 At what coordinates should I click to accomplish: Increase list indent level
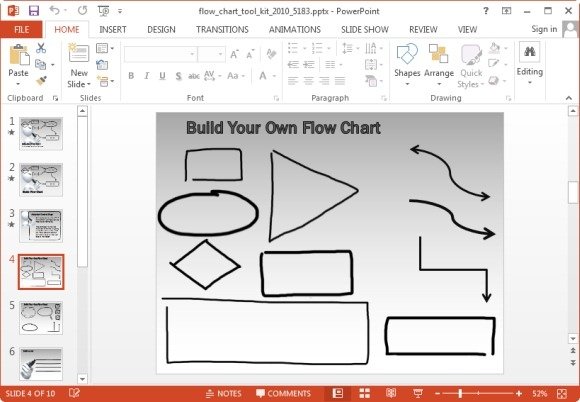pos(308,65)
